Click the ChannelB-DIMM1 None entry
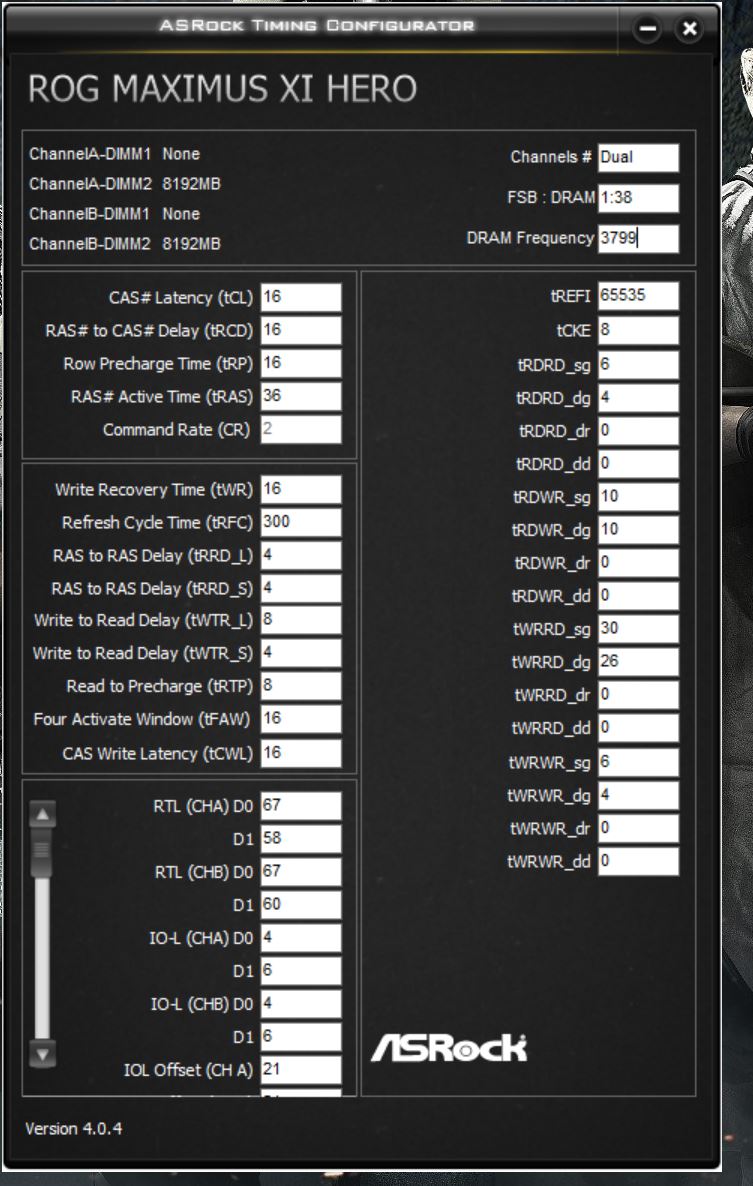753x1186 pixels. click(x=114, y=214)
